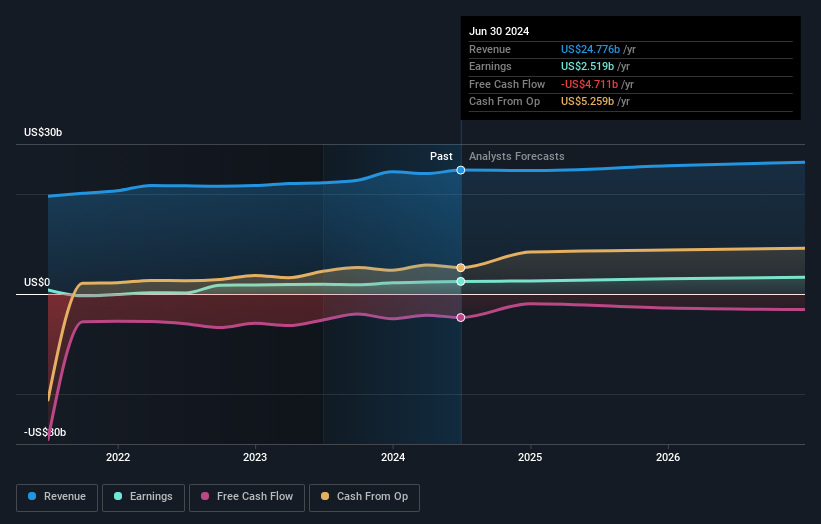Click the teal Earnings data point marker

461,282
